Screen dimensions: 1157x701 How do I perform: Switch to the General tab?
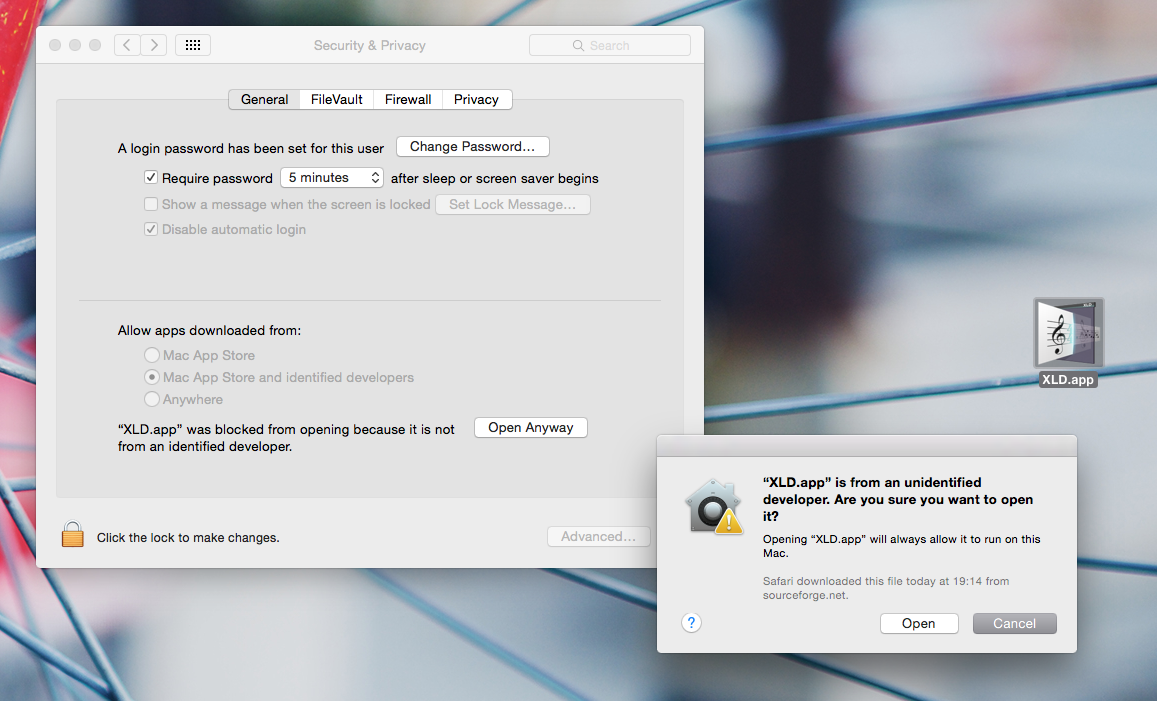pyautogui.click(x=264, y=100)
